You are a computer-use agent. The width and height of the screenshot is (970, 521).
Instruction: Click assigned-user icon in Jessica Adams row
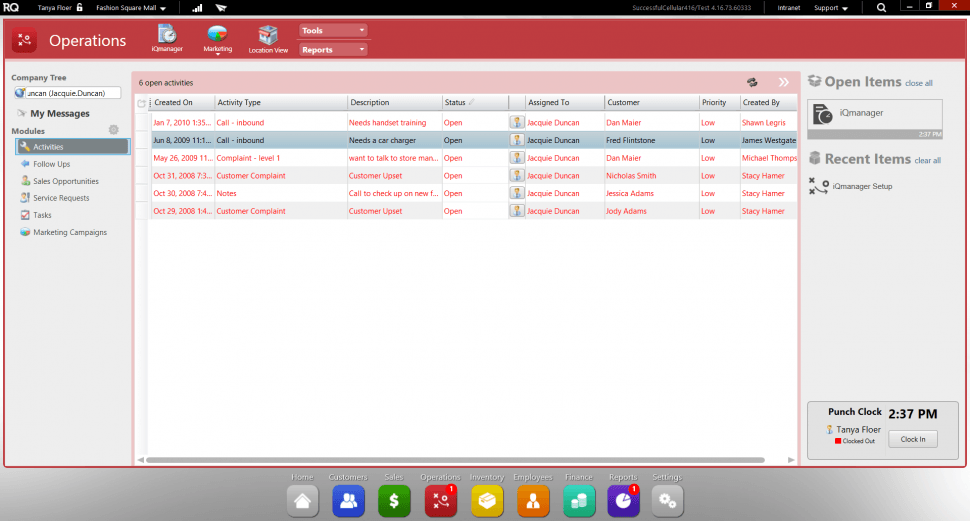point(517,193)
